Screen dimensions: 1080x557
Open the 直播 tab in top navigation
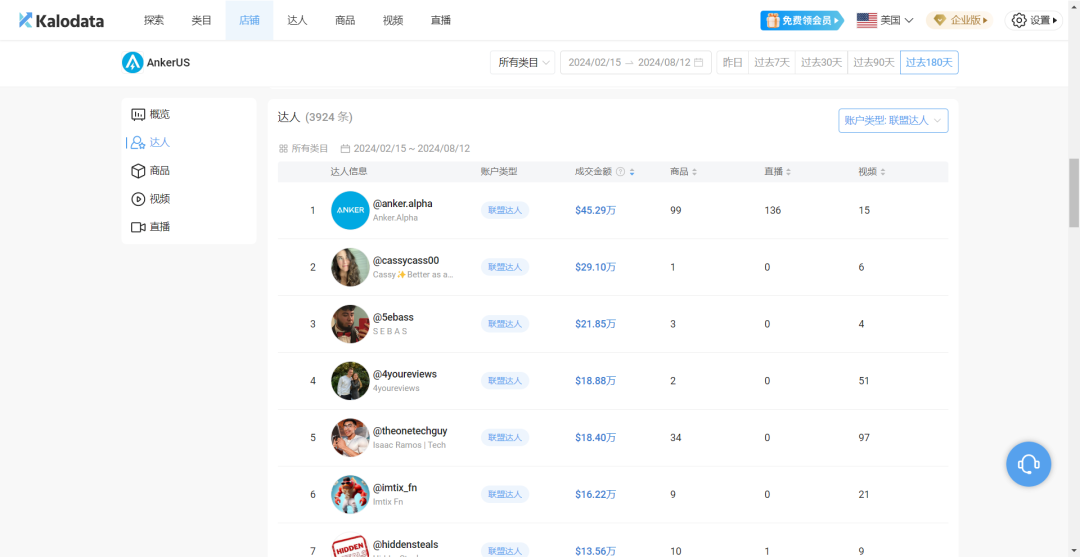coord(440,20)
